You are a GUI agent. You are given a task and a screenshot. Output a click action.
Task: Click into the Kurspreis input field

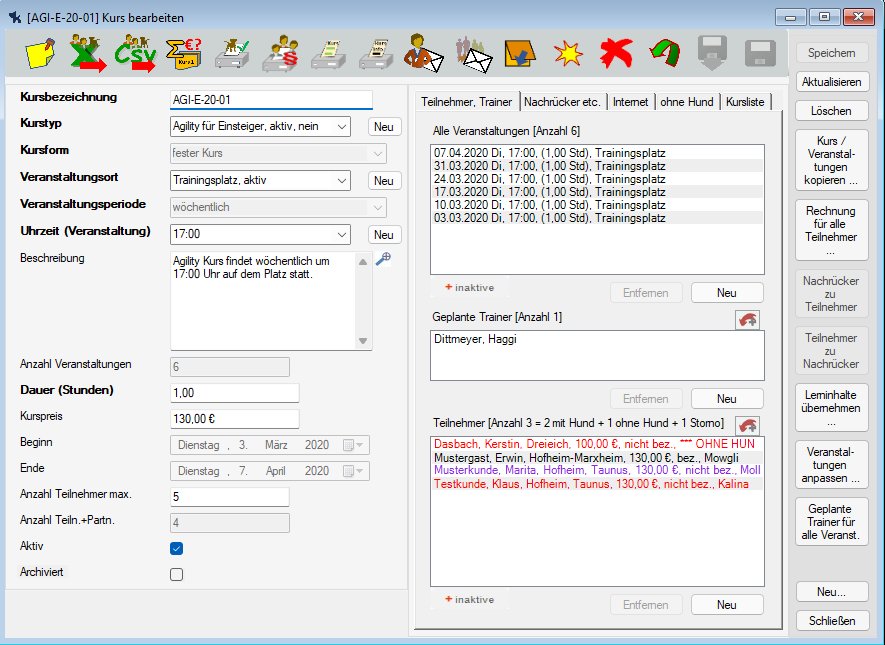point(235,420)
